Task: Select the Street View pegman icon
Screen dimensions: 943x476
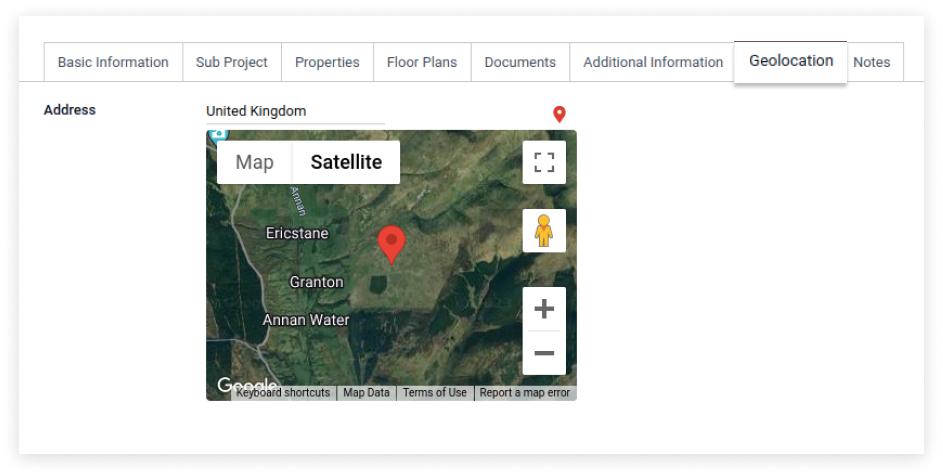Action: 544,231
